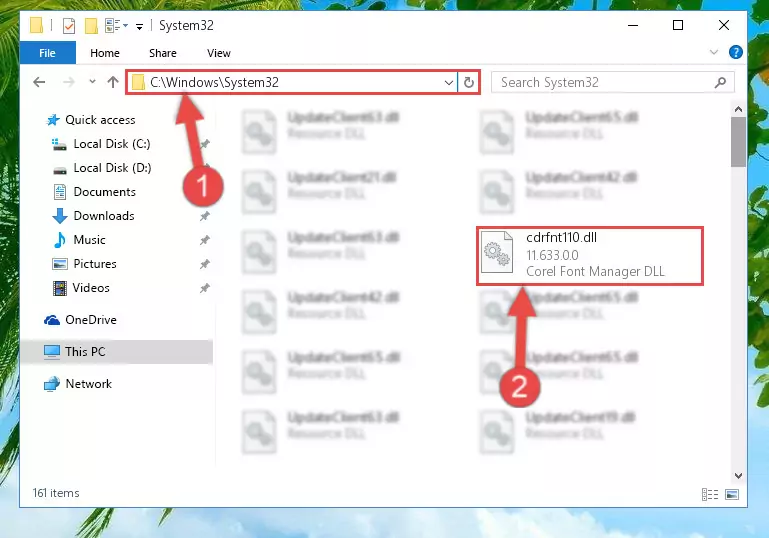769x538 pixels.
Task: Minimize the System32 window
Action: click(x=633, y=25)
